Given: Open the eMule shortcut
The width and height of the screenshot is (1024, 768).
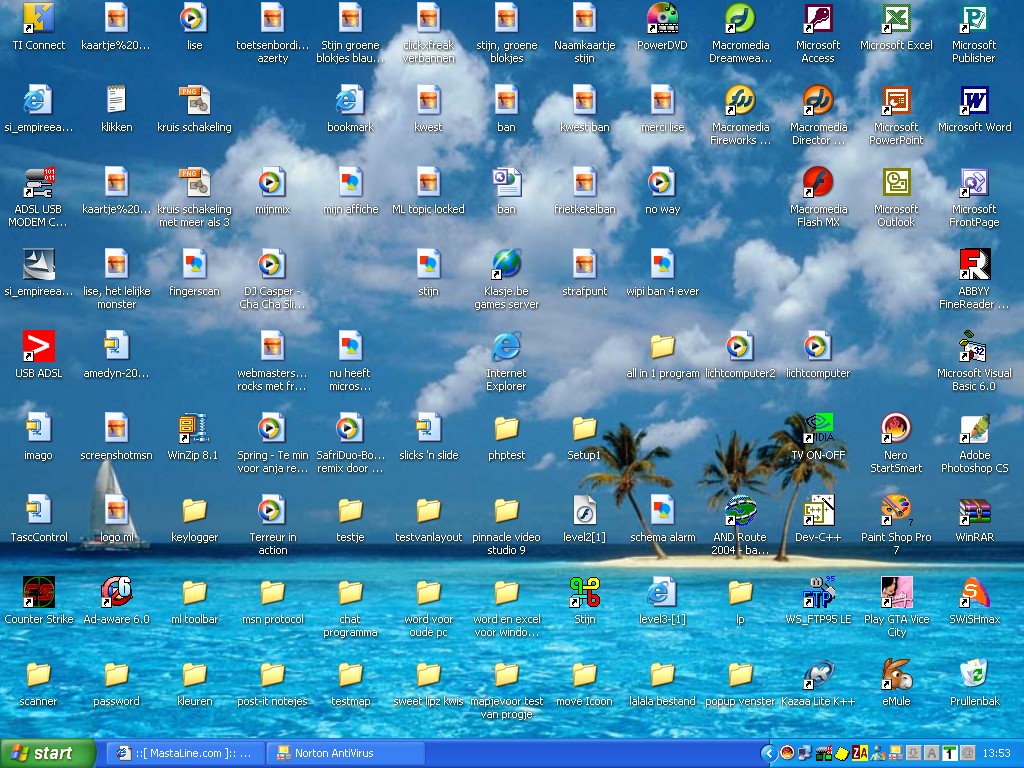Looking at the screenshot, I should coord(896,675).
